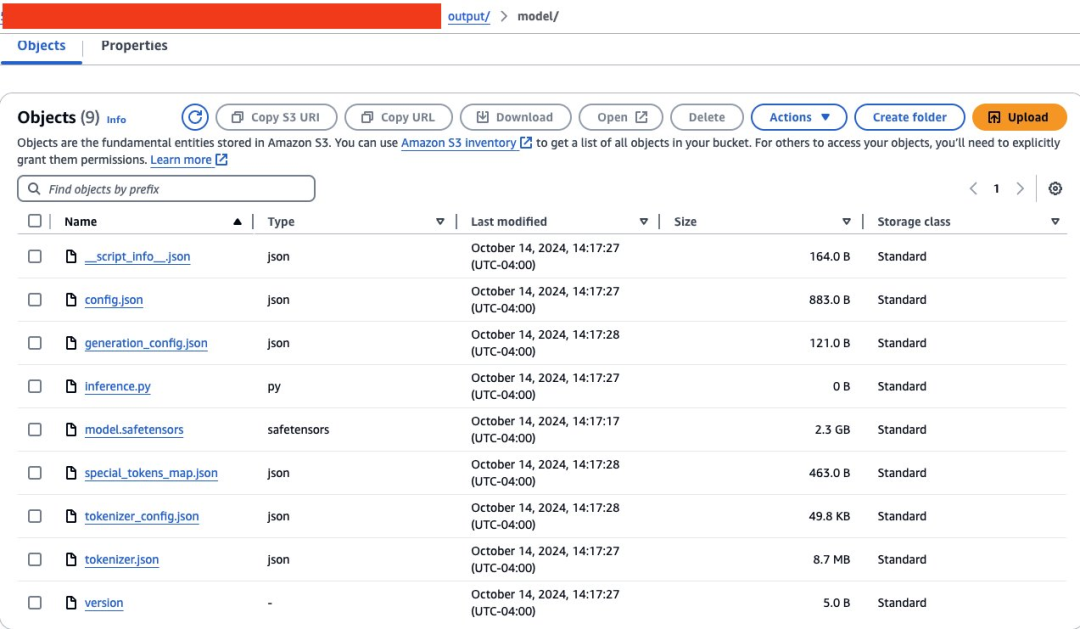
Task: Open the Actions dropdown menu
Action: tap(799, 117)
